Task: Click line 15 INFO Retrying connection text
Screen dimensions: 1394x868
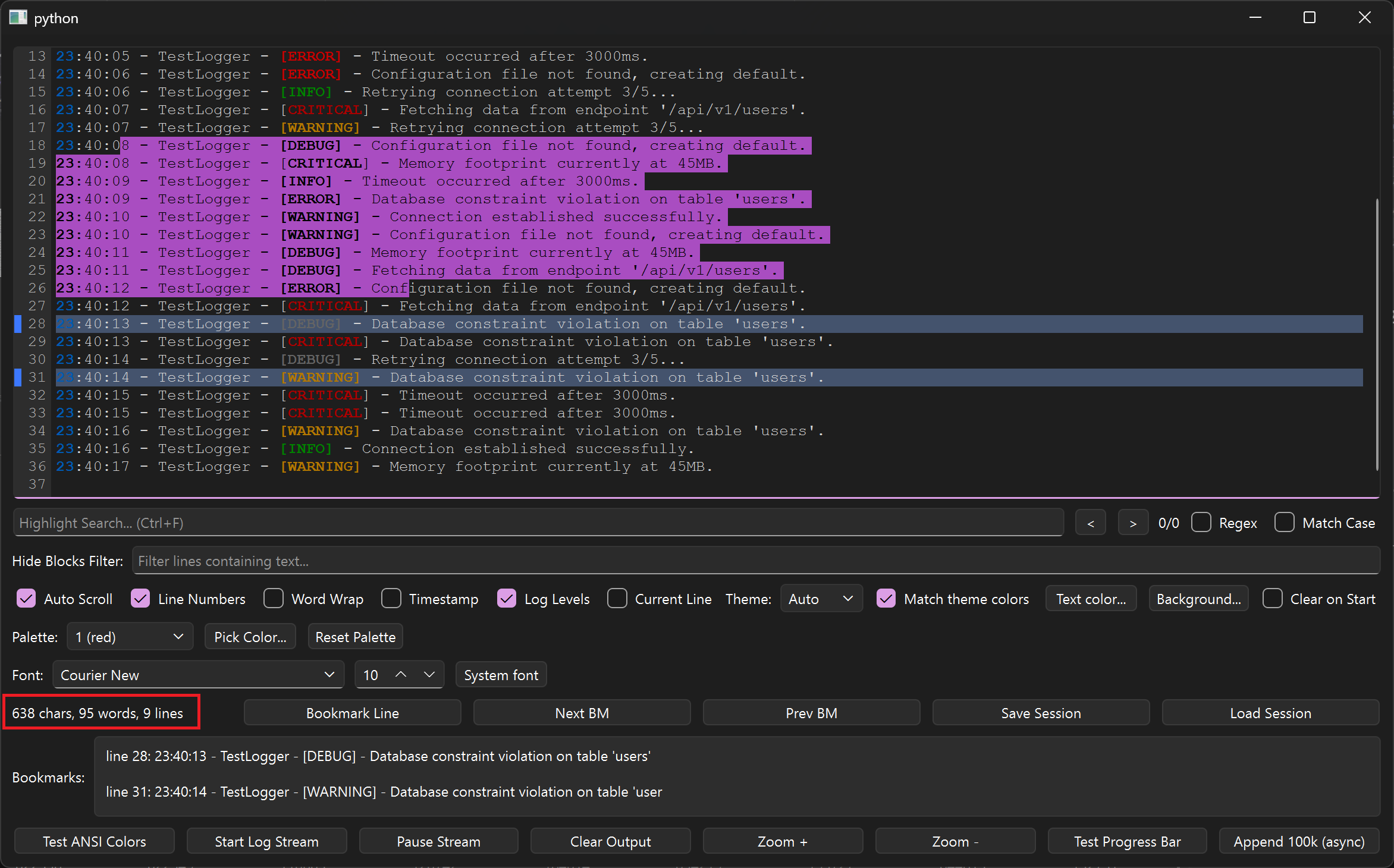Action: tap(518, 92)
